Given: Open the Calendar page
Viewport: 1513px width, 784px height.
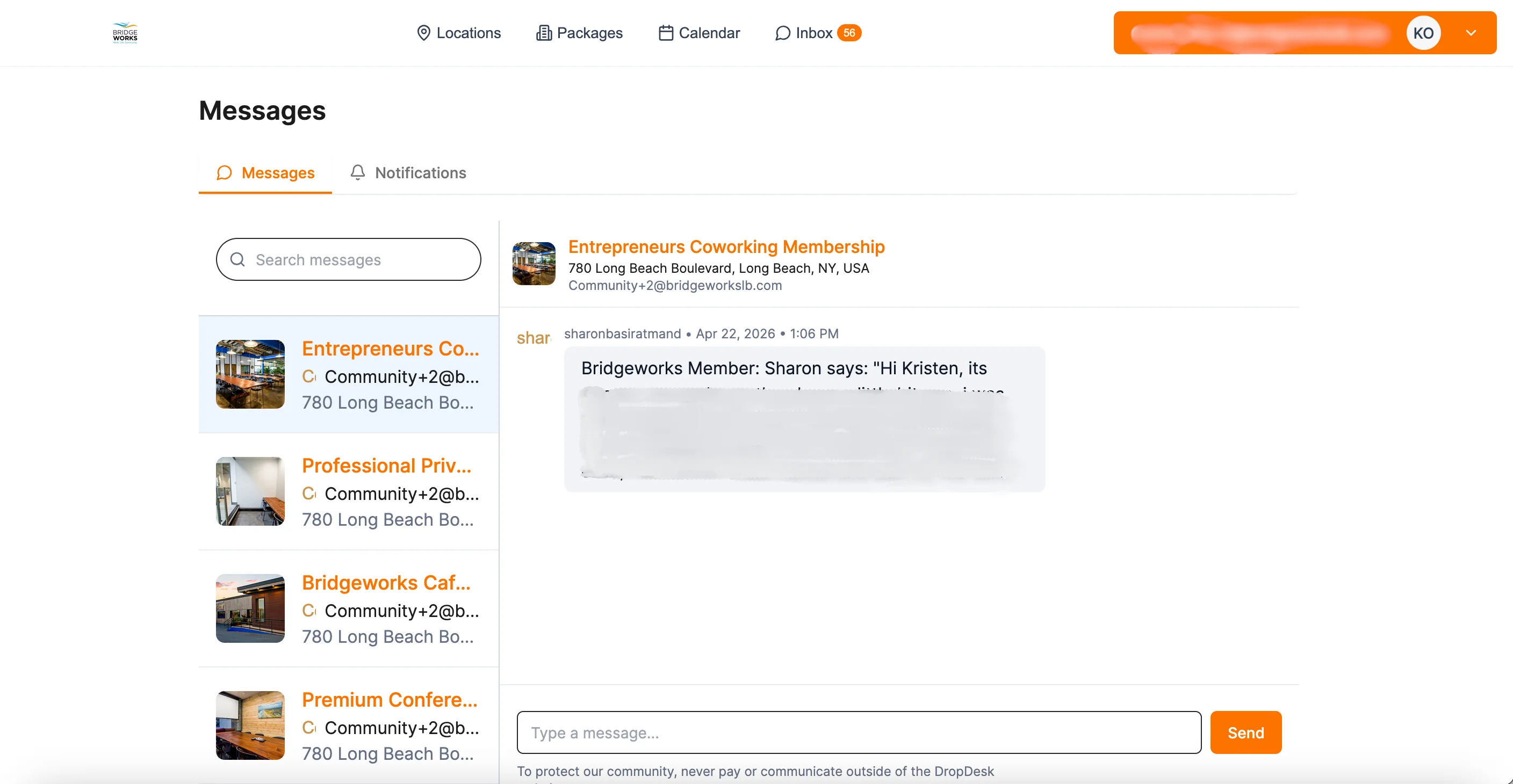Looking at the screenshot, I should tap(699, 33).
